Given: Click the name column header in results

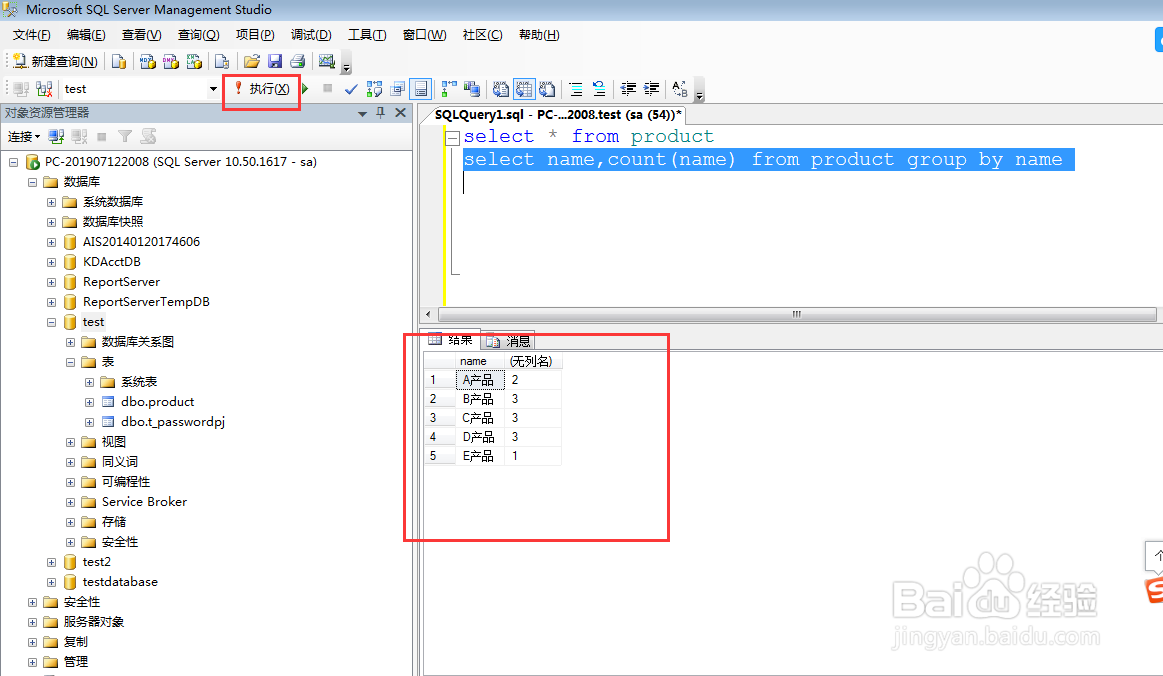Looking at the screenshot, I should [480, 361].
